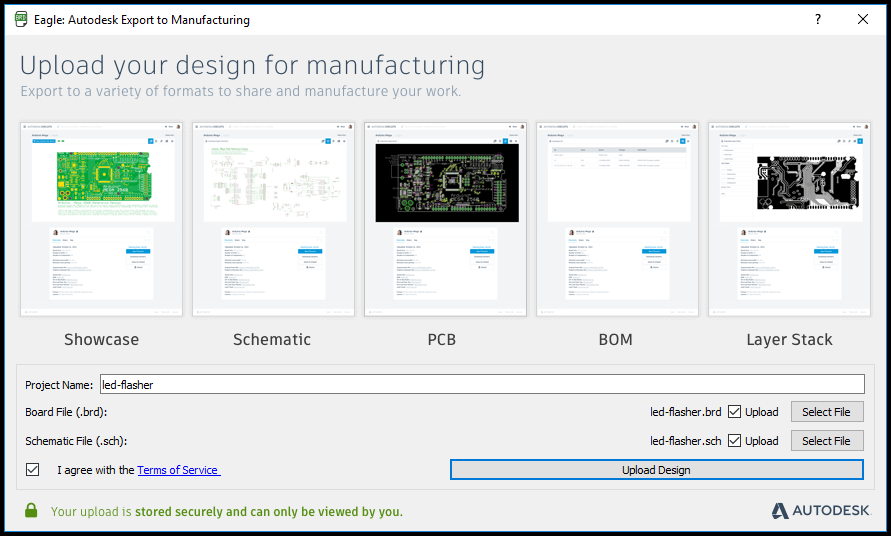
Task: Click the stored securely message text
Action: pos(227,512)
